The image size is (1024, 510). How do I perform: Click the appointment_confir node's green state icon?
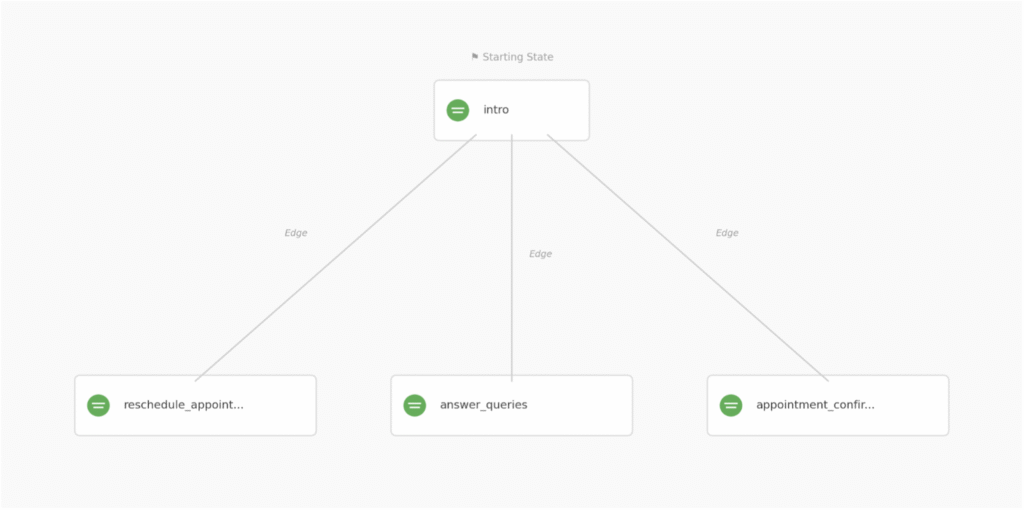[x=731, y=405]
